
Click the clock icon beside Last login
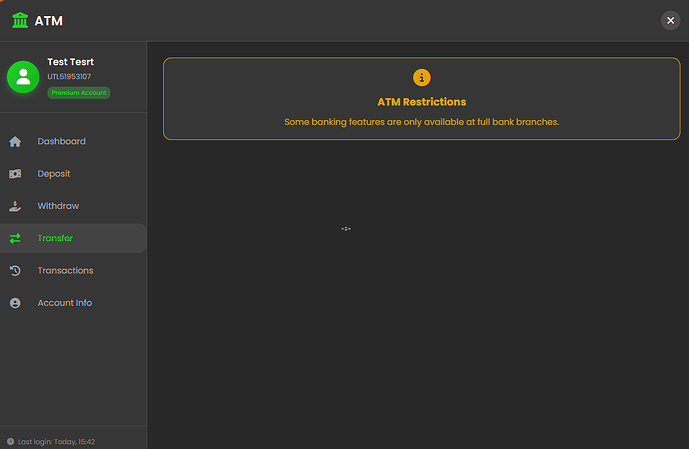click(11, 442)
